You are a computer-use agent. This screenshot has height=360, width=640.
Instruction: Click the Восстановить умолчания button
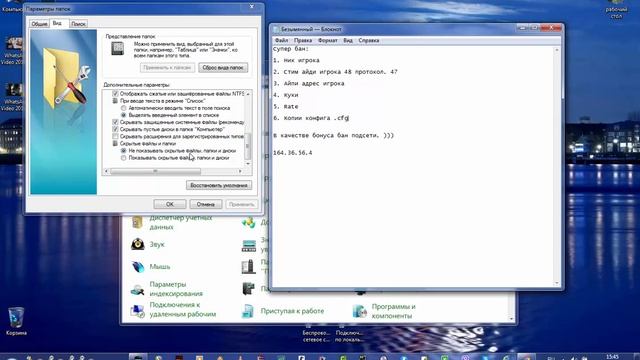tap(219, 185)
